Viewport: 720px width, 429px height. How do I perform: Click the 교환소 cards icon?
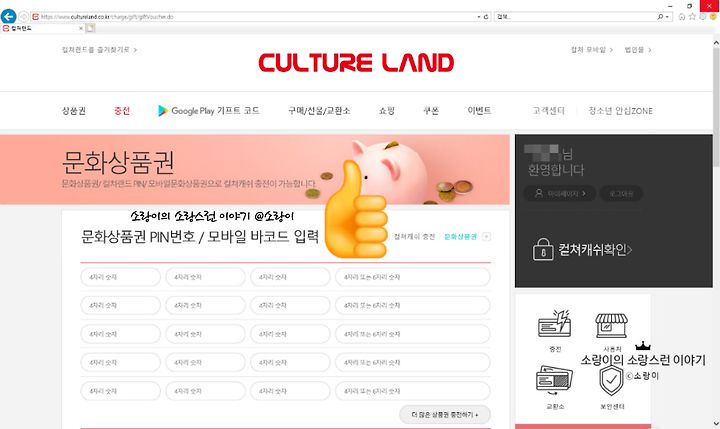coord(554,380)
